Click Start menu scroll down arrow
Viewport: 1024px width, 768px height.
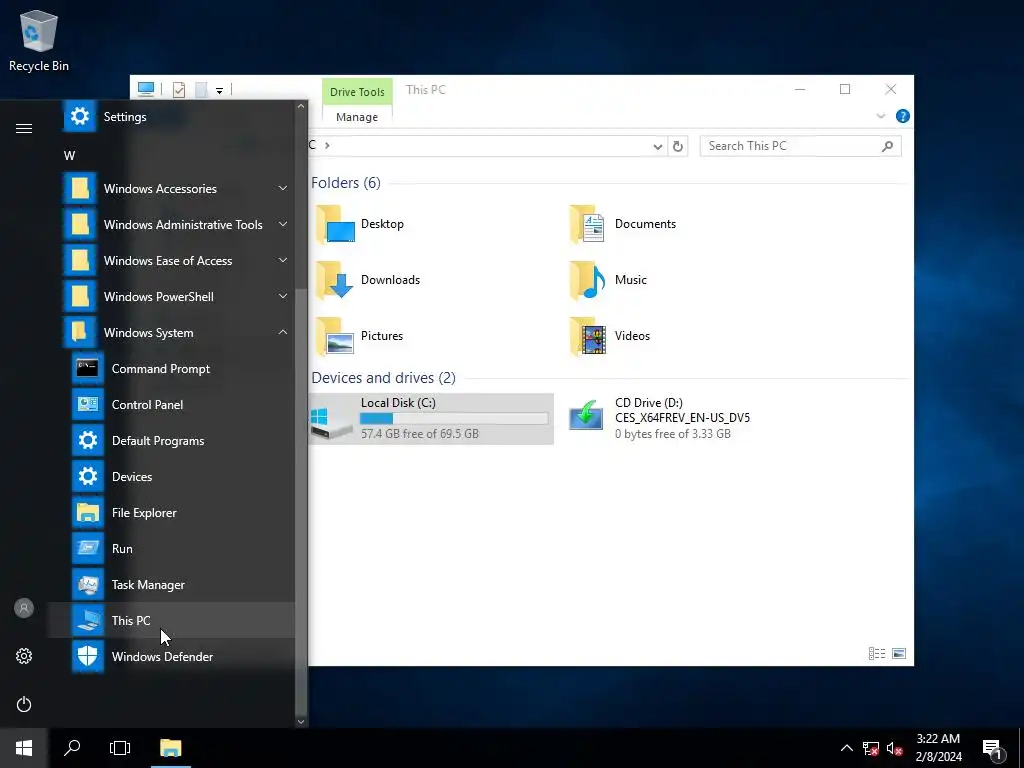[x=301, y=722]
